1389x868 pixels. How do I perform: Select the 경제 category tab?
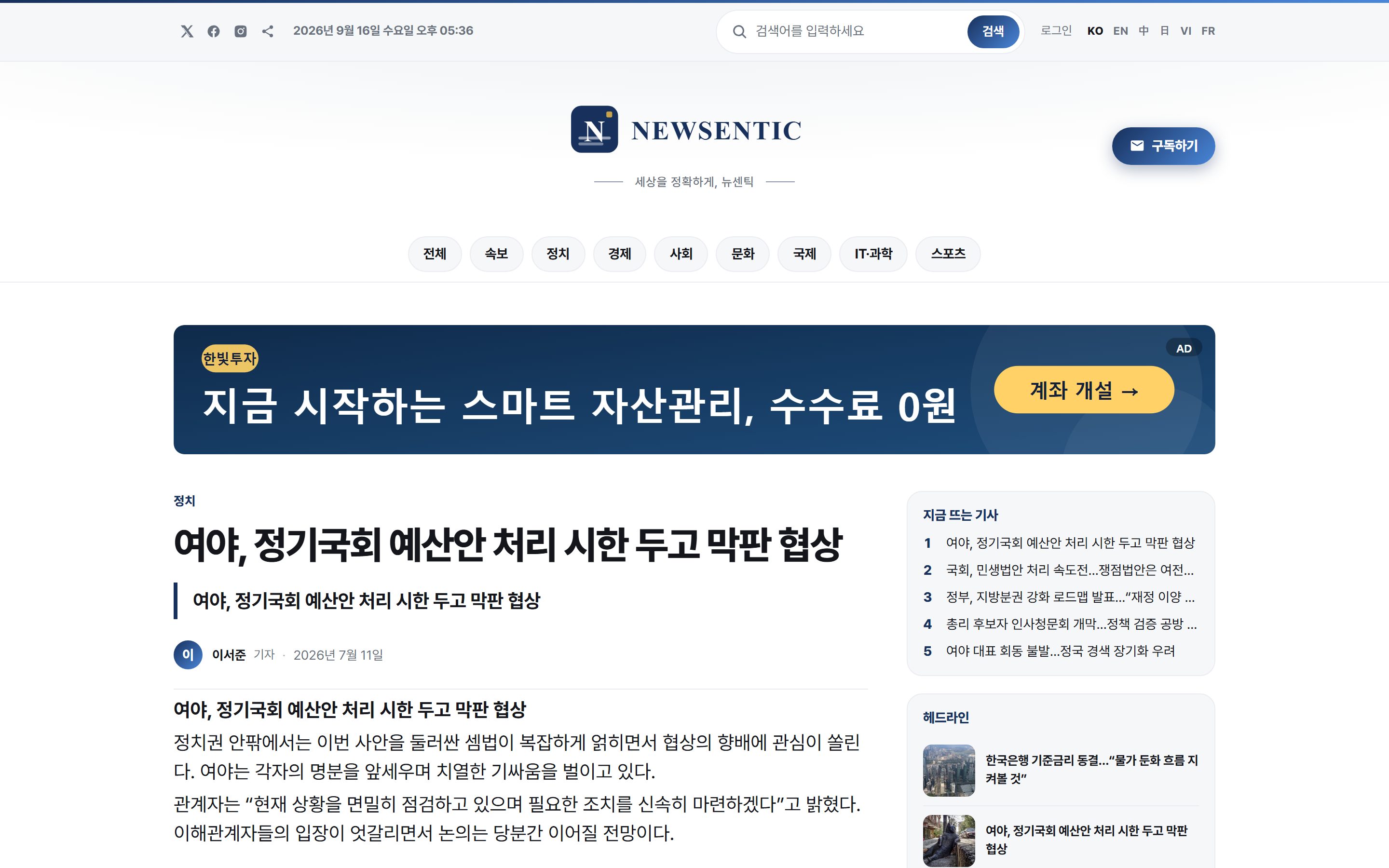tap(620, 254)
